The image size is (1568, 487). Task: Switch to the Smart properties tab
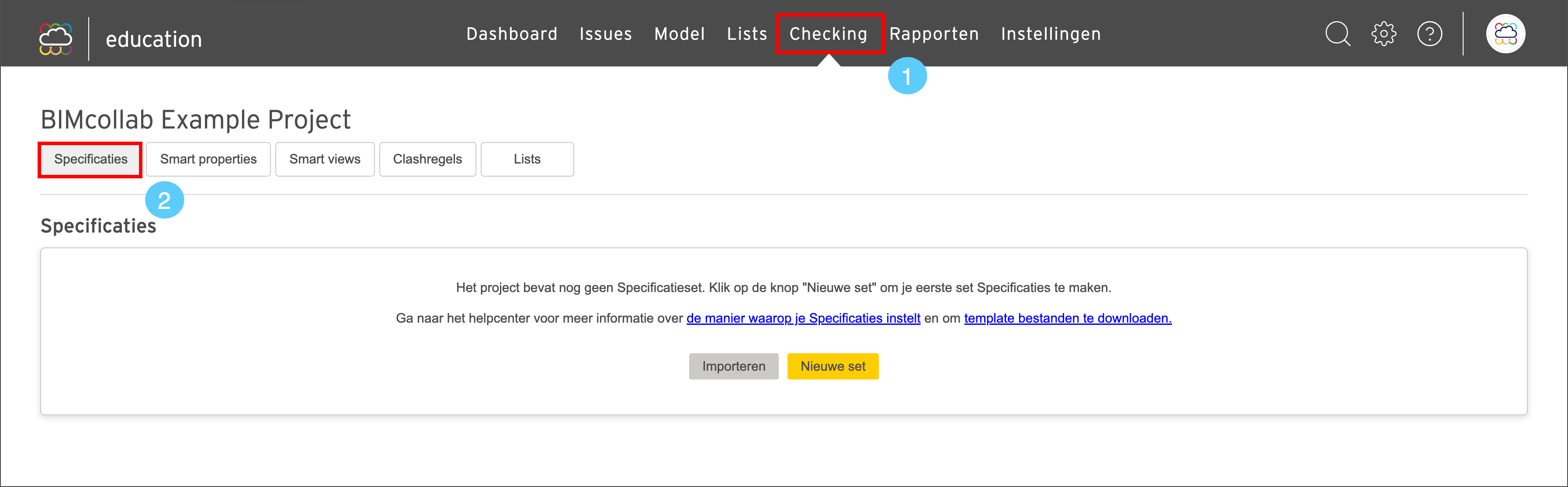pos(208,160)
